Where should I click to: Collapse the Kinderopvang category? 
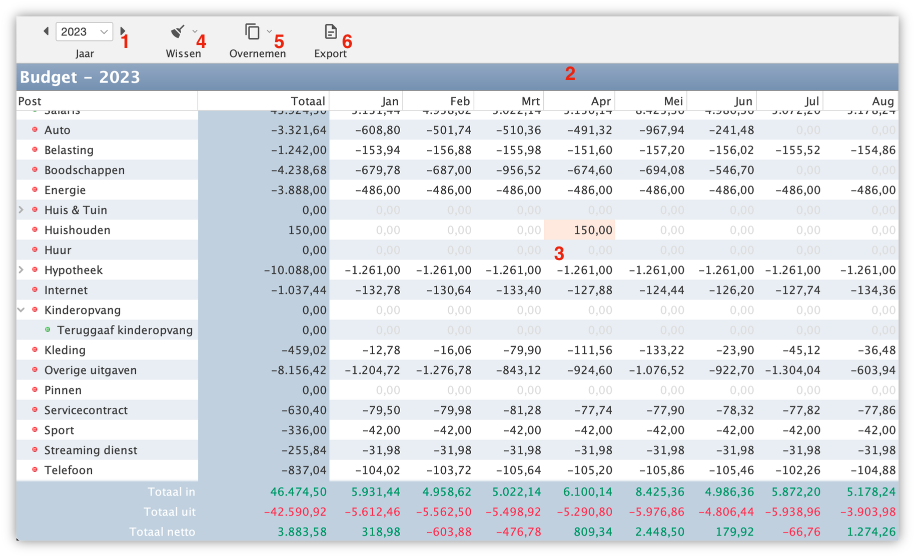tap(21, 310)
